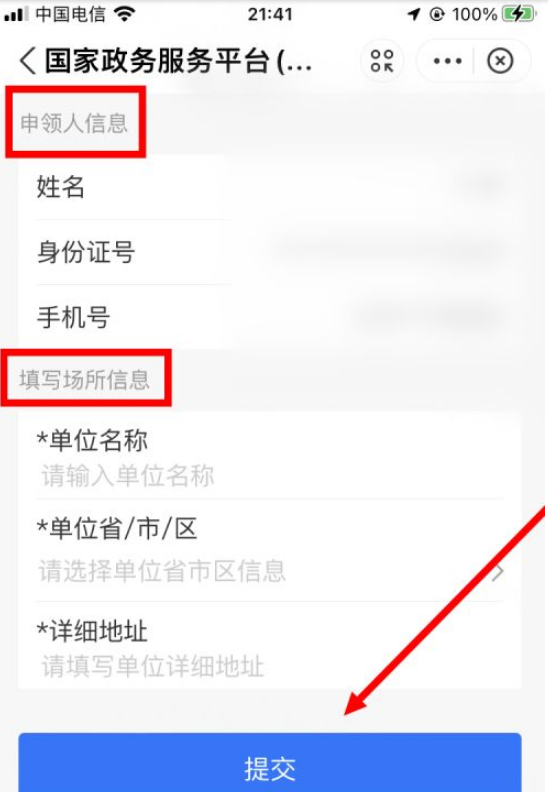Open the 请选择单位省市区信息 picker
This screenshot has width=548, height=792.
162,571
